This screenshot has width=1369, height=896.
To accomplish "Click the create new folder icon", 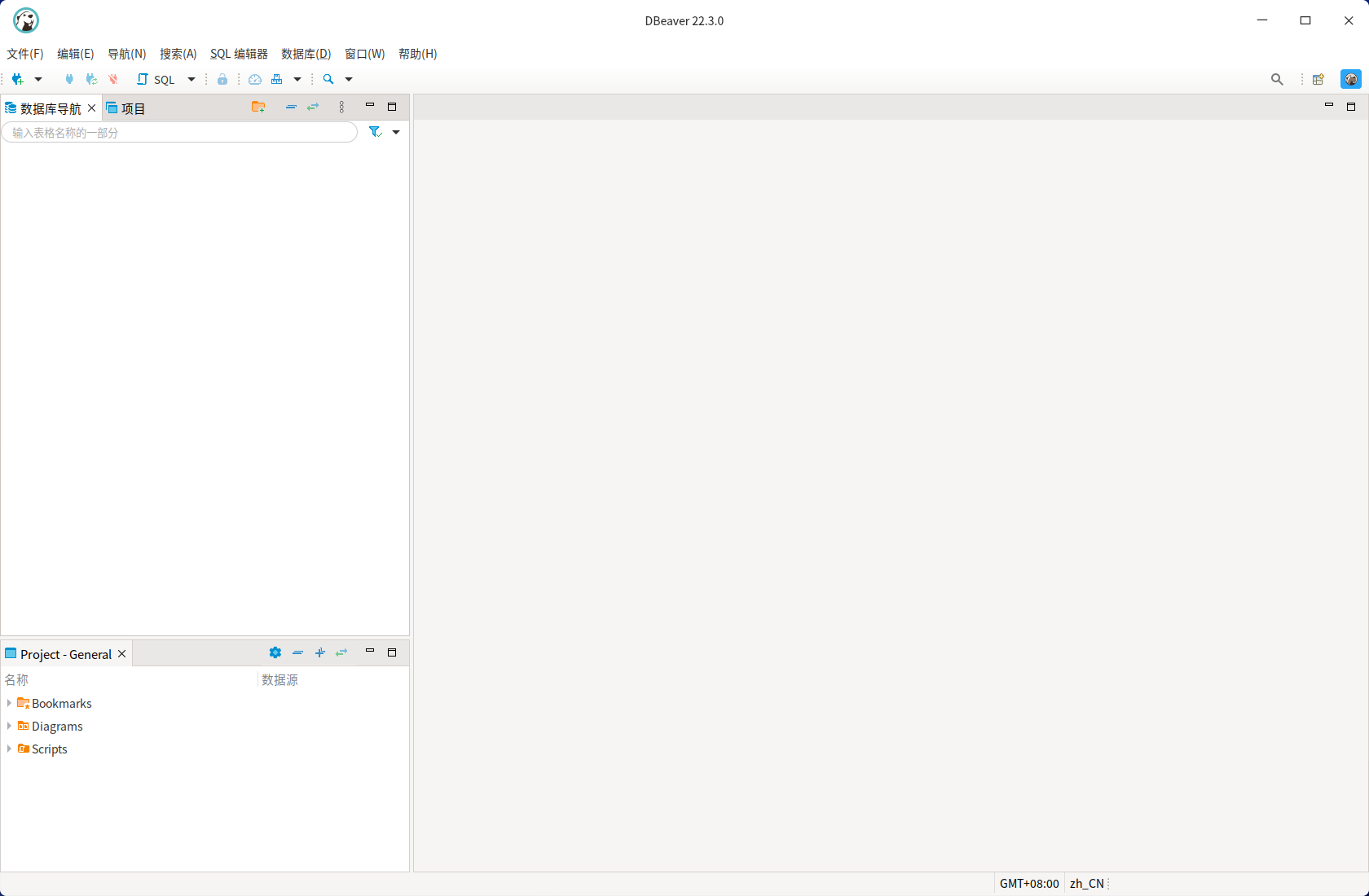I will point(258,107).
